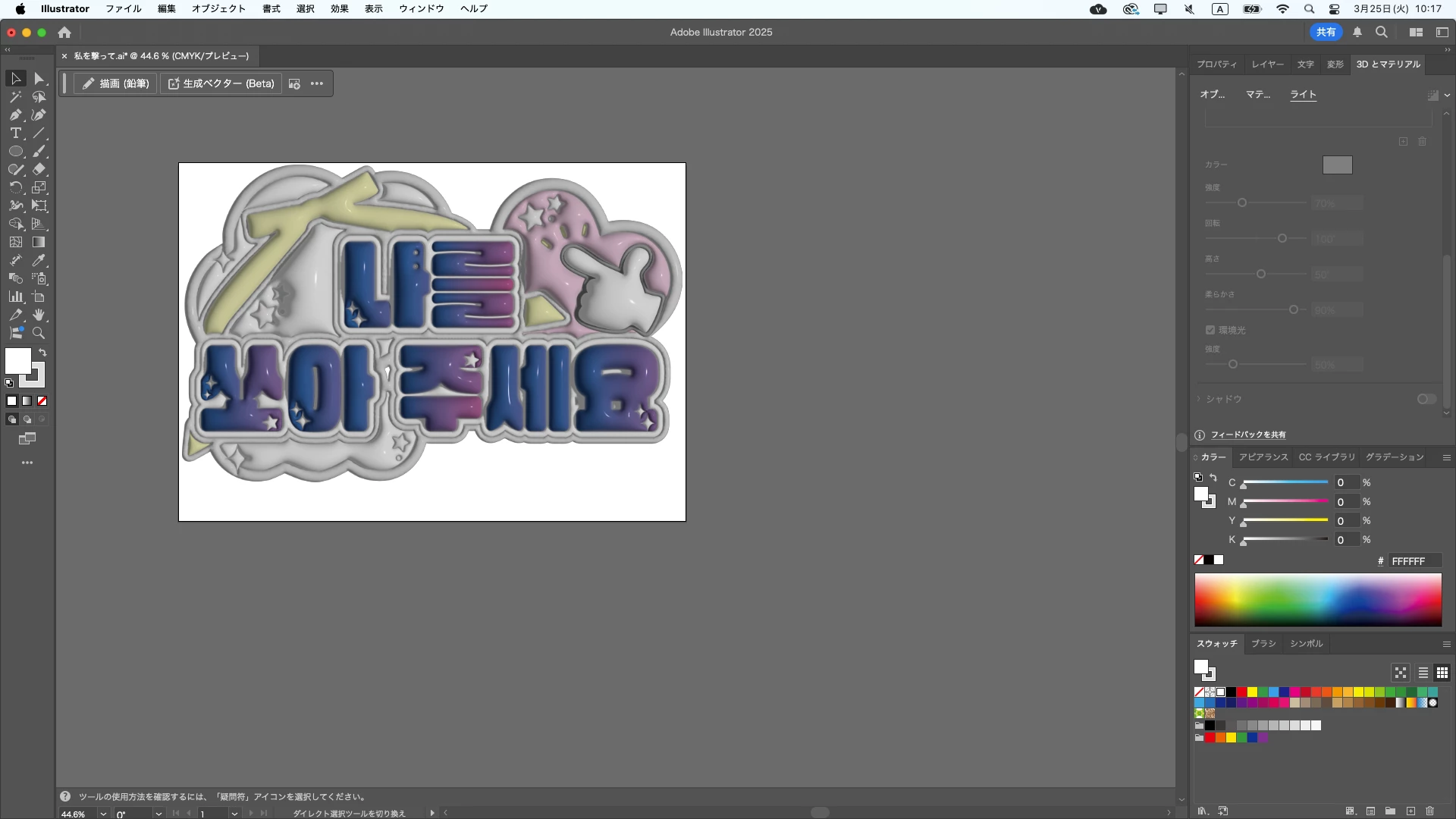Select the Eraser tool
The image size is (1456, 819).
[x=39, y=169]
